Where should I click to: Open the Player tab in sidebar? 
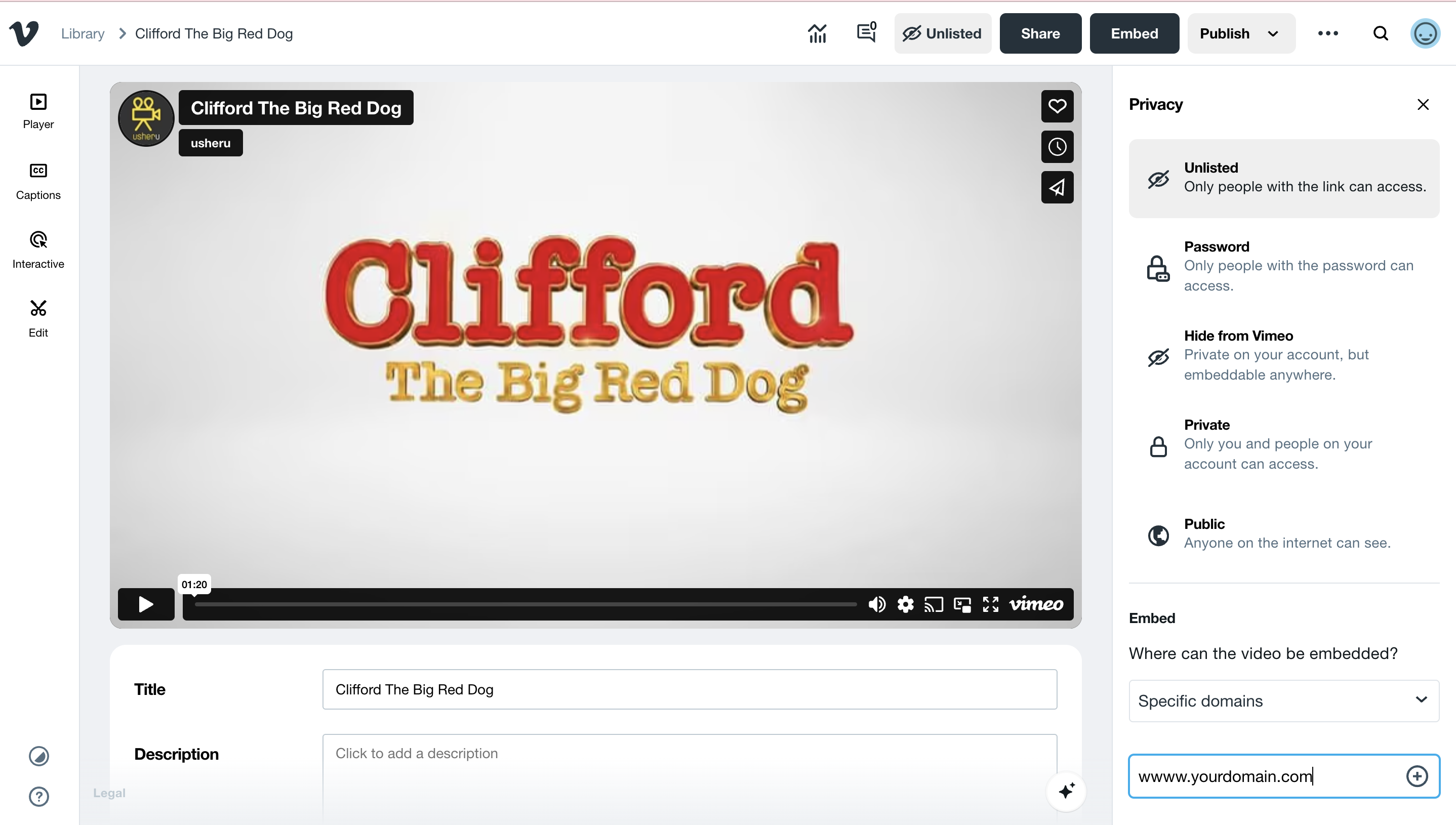pos(38,111)
